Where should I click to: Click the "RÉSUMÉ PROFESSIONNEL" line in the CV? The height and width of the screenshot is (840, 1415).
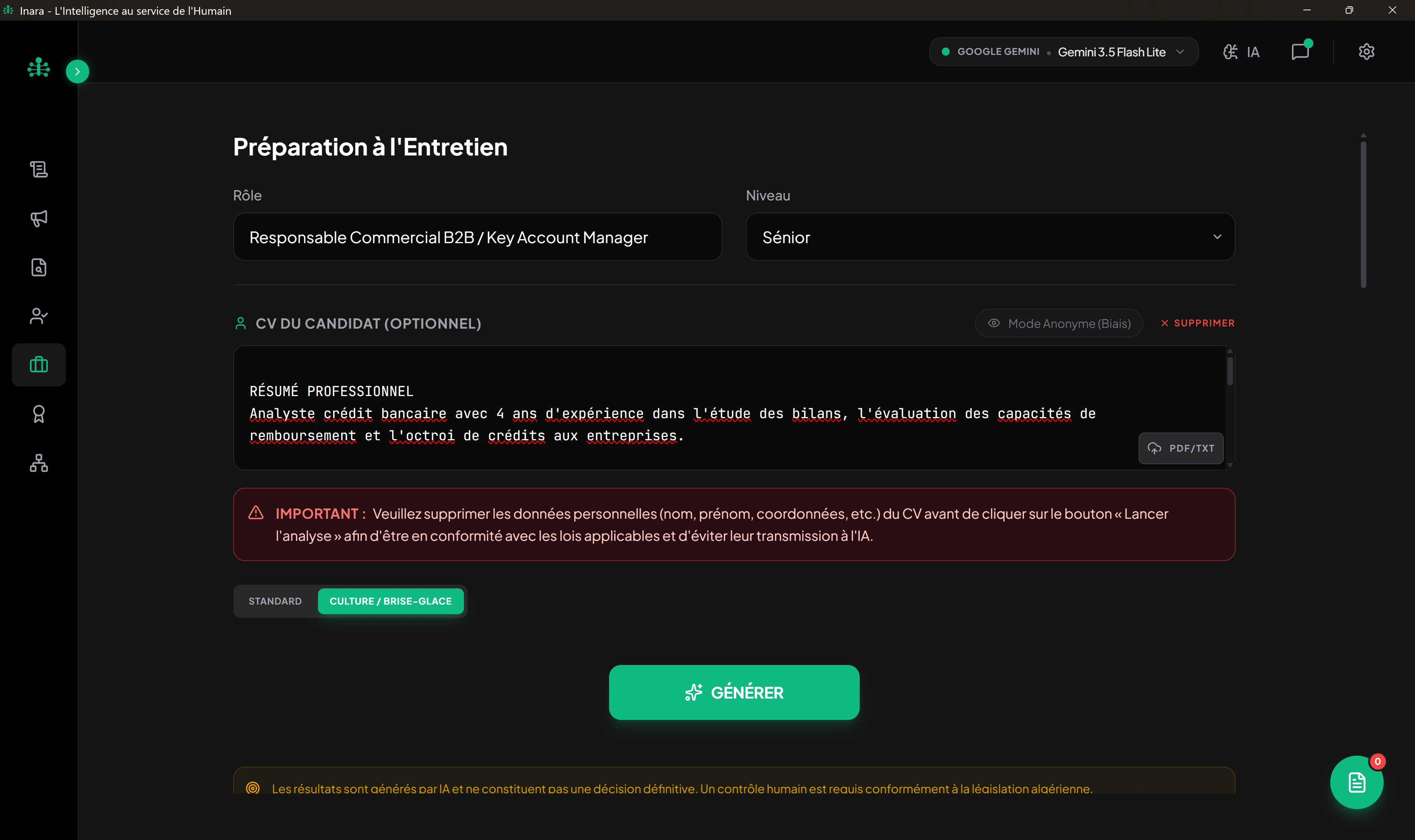tap(332, 391)
